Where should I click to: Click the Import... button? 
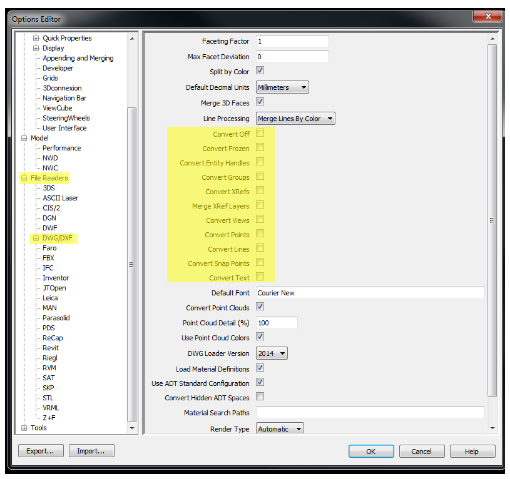pos(92,451)
